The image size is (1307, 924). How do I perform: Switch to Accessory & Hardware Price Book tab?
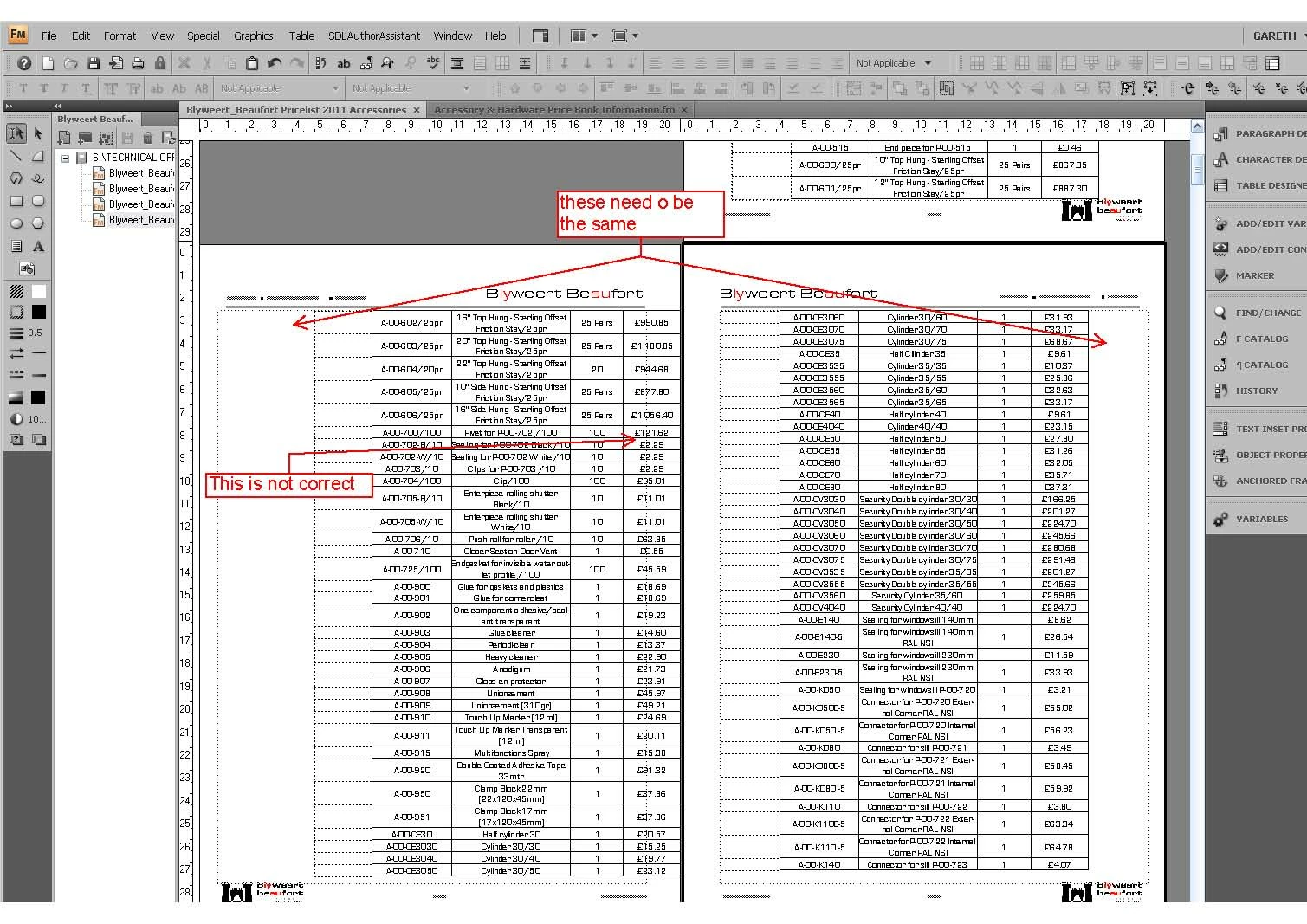[554, 110]
